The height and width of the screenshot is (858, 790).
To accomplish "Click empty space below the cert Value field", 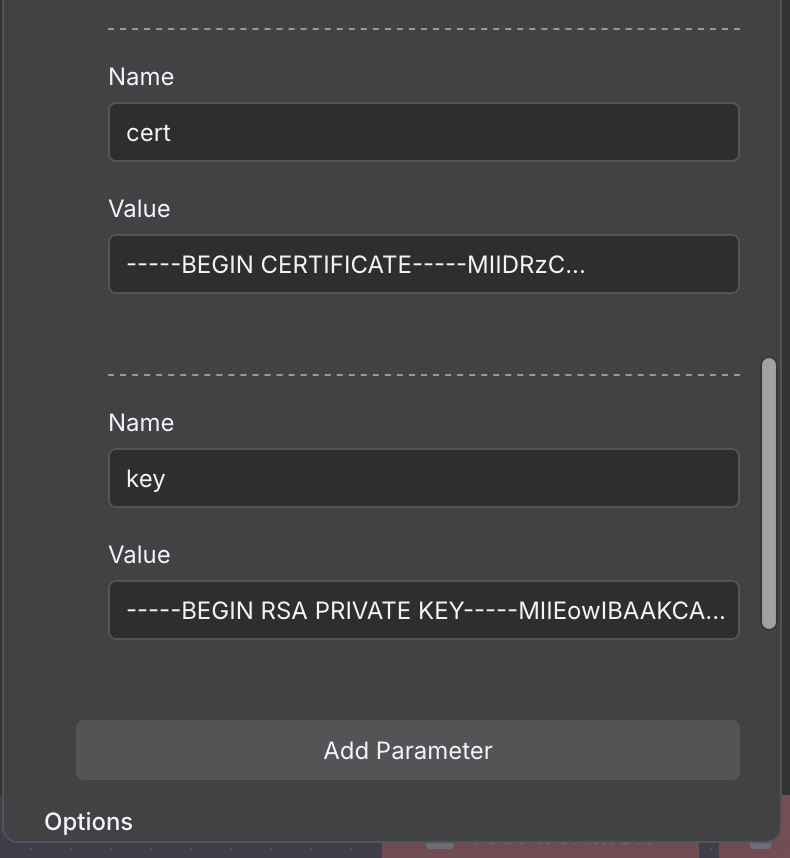I will point(423,330).
